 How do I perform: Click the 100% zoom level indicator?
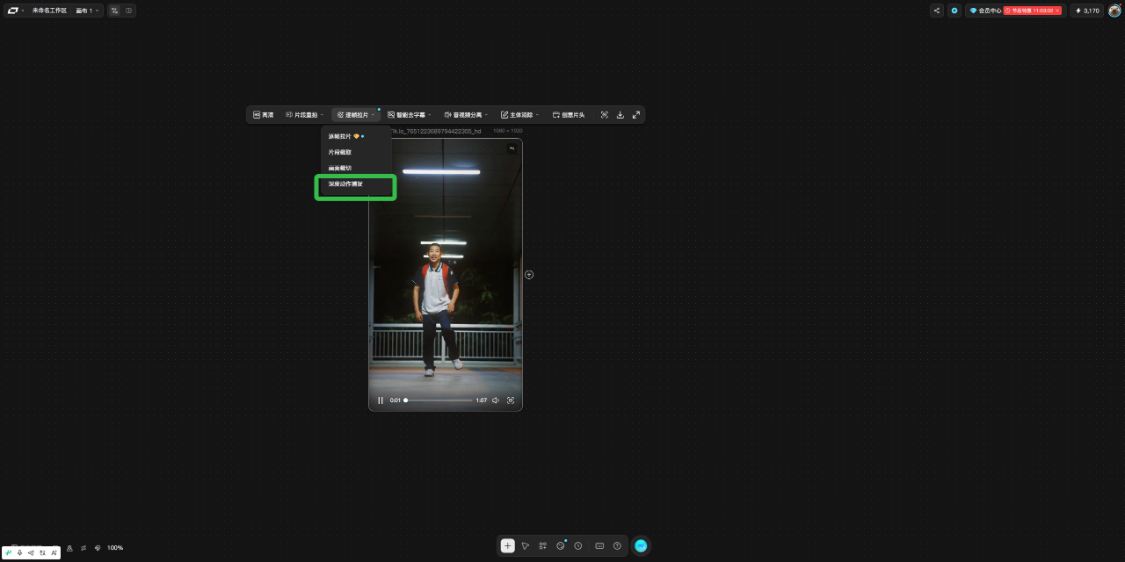[115, 548]
